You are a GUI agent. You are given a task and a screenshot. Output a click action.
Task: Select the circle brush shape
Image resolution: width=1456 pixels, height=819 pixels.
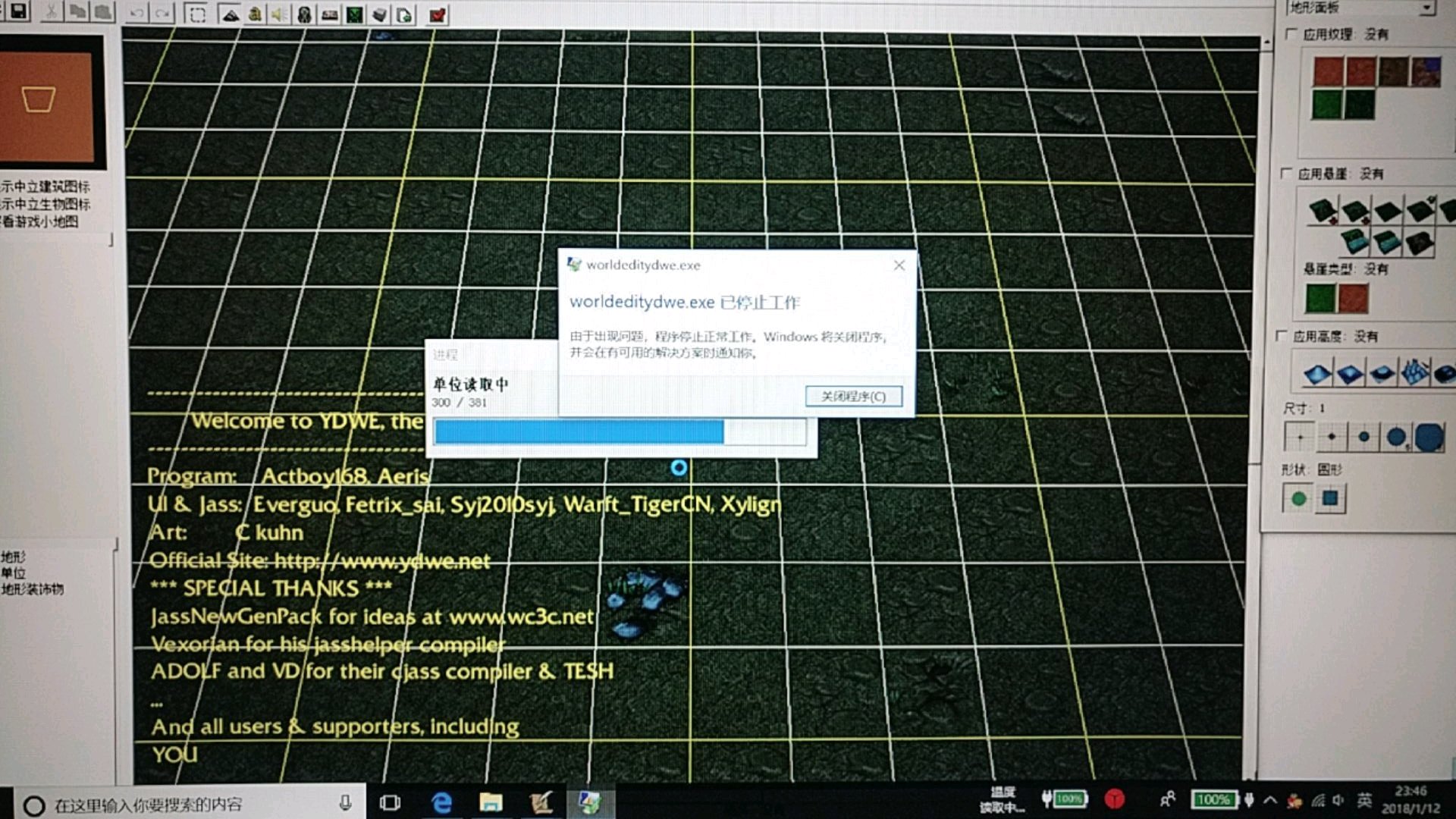(x=1298, y=499)
